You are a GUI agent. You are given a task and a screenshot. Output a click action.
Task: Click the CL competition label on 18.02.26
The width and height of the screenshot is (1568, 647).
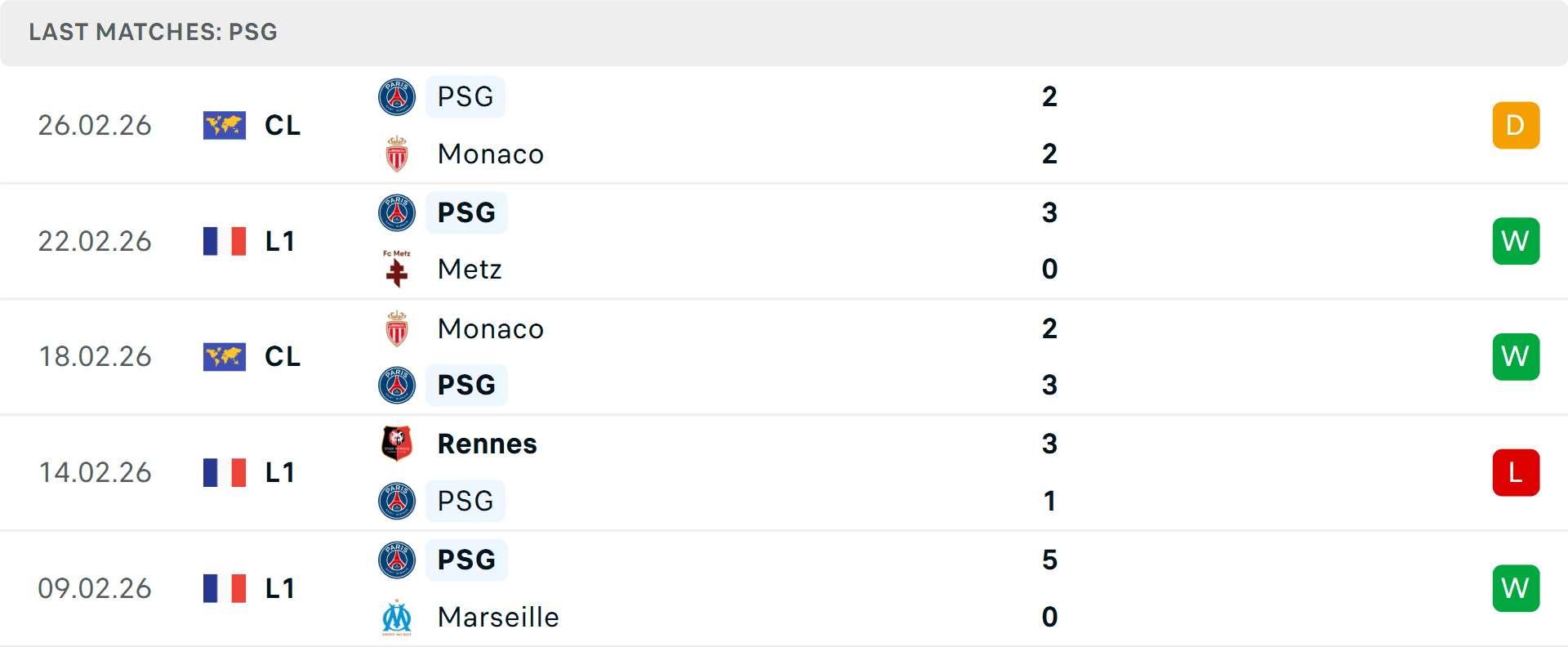point(283,356)
